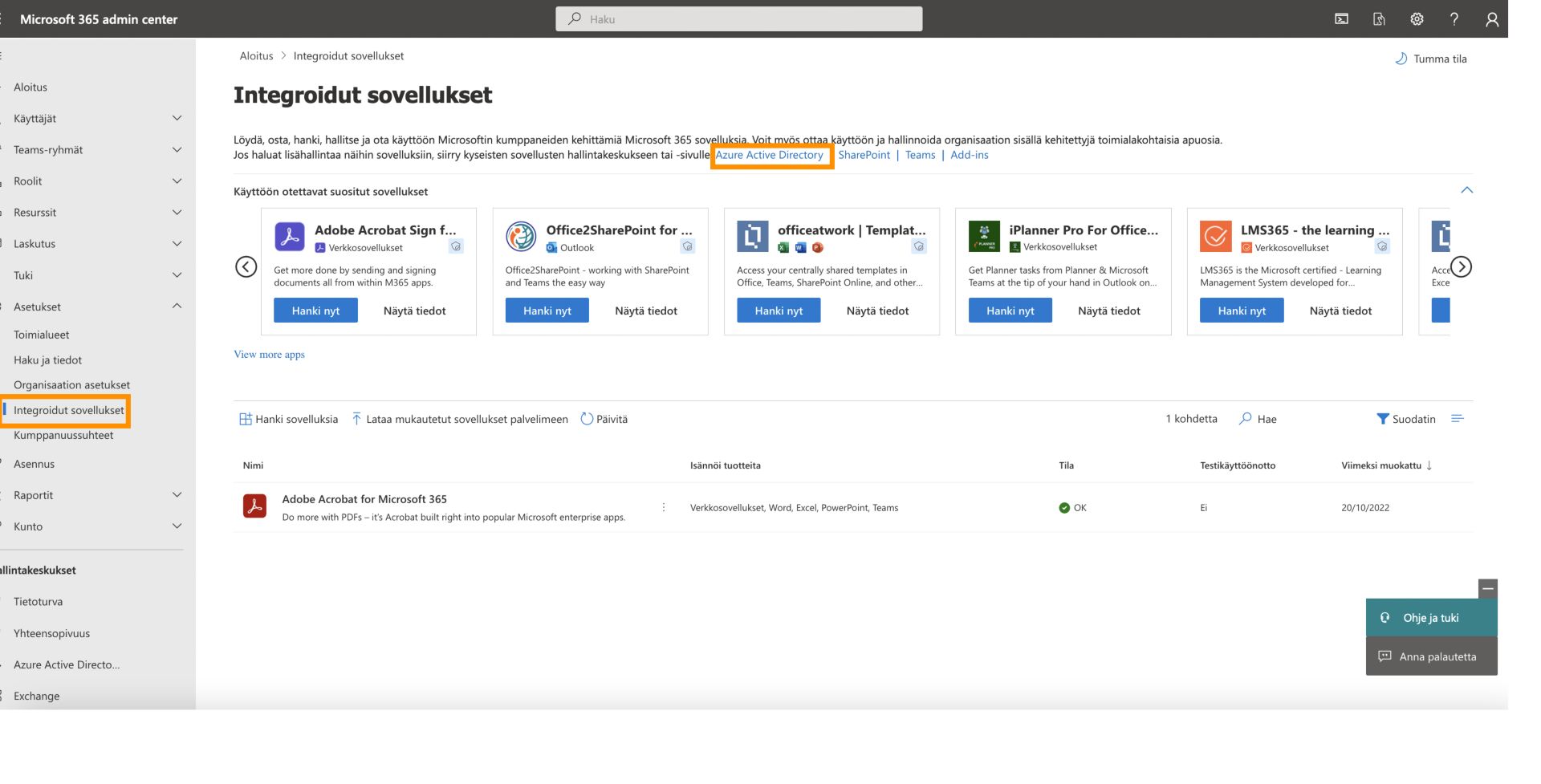Click the Teams link in description
Image resolution: width=1541 pixels, height=784 pixels.
(x=921, y=155)
